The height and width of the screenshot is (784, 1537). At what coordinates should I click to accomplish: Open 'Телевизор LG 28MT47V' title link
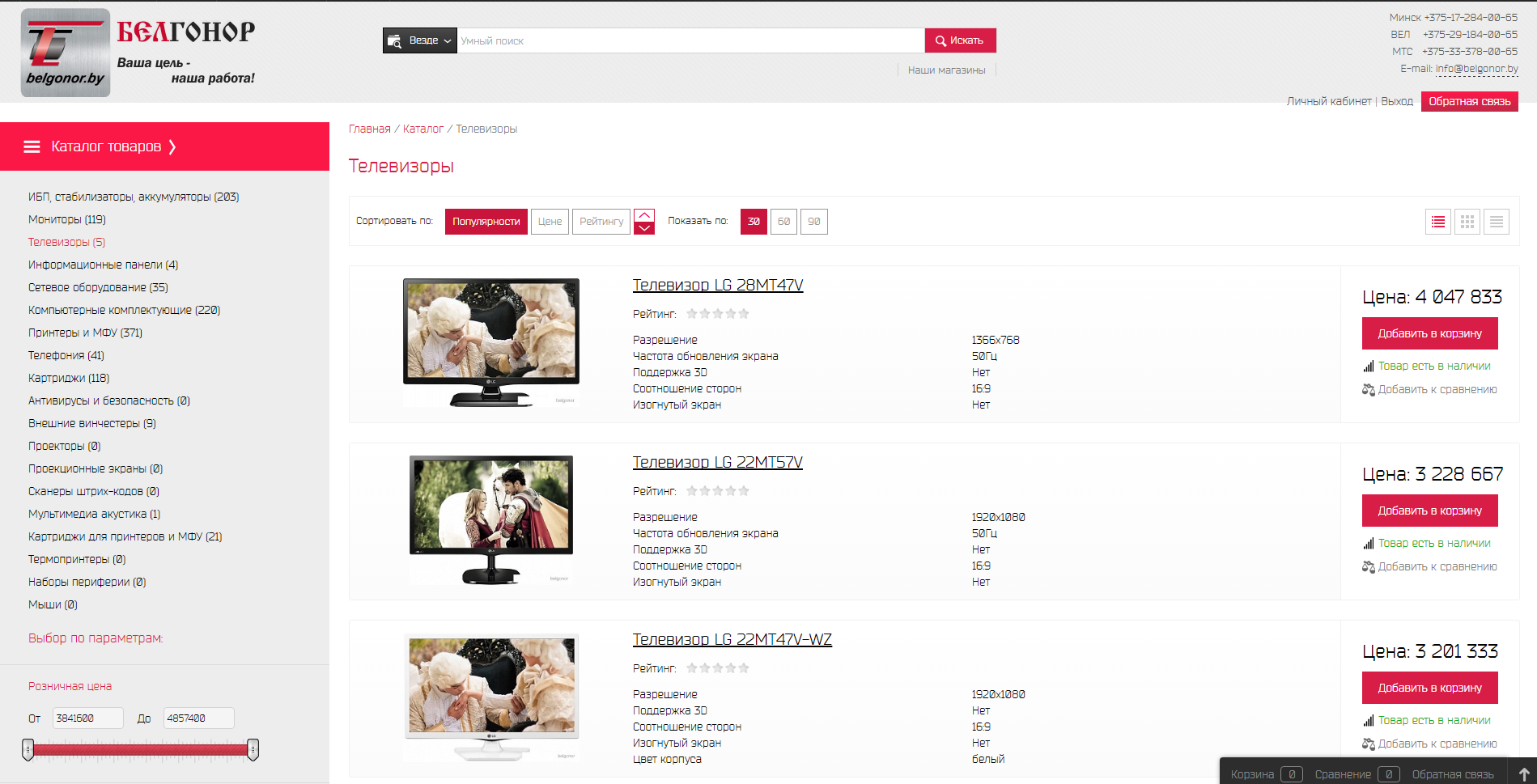point(718,286)
